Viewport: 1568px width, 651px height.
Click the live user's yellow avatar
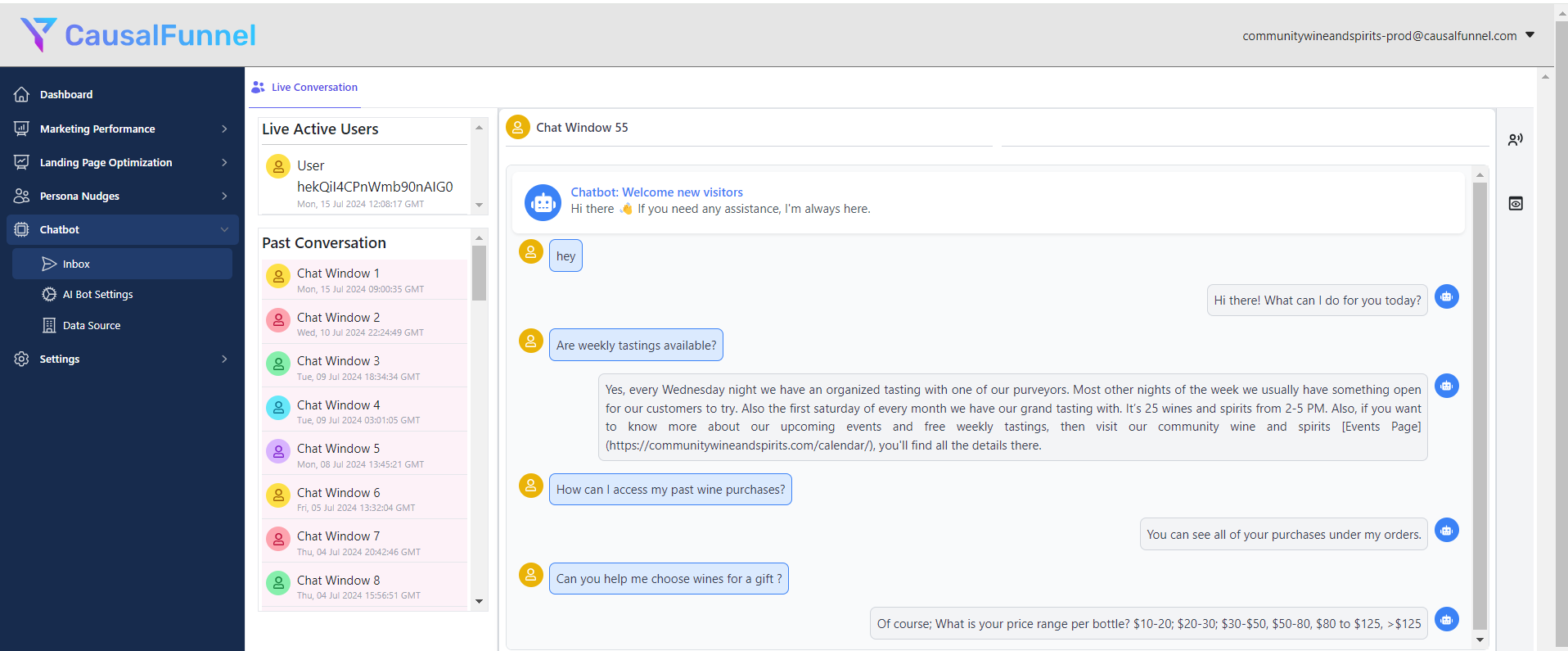coord(278,166)
